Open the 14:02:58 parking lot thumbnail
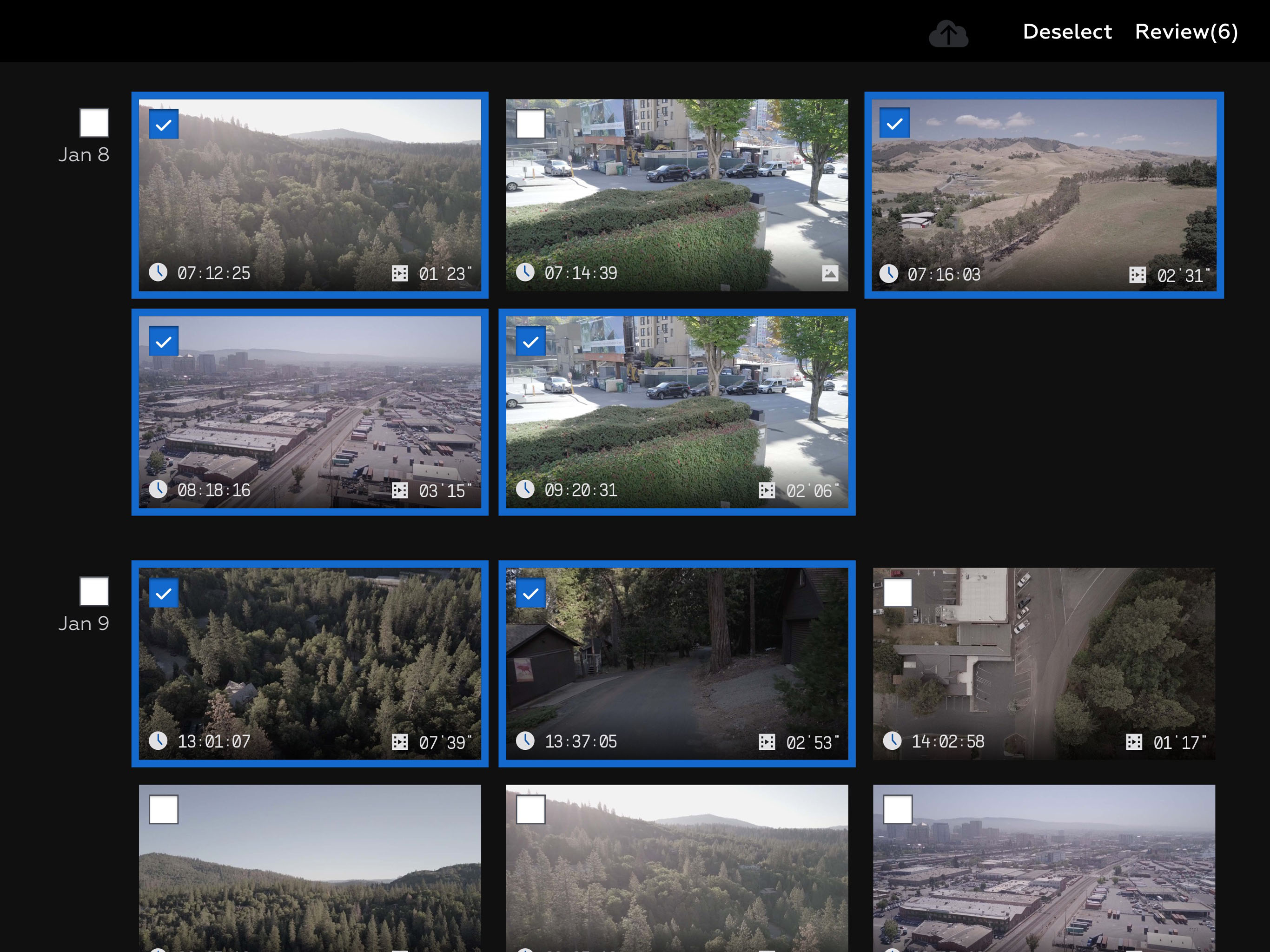 1044,664
